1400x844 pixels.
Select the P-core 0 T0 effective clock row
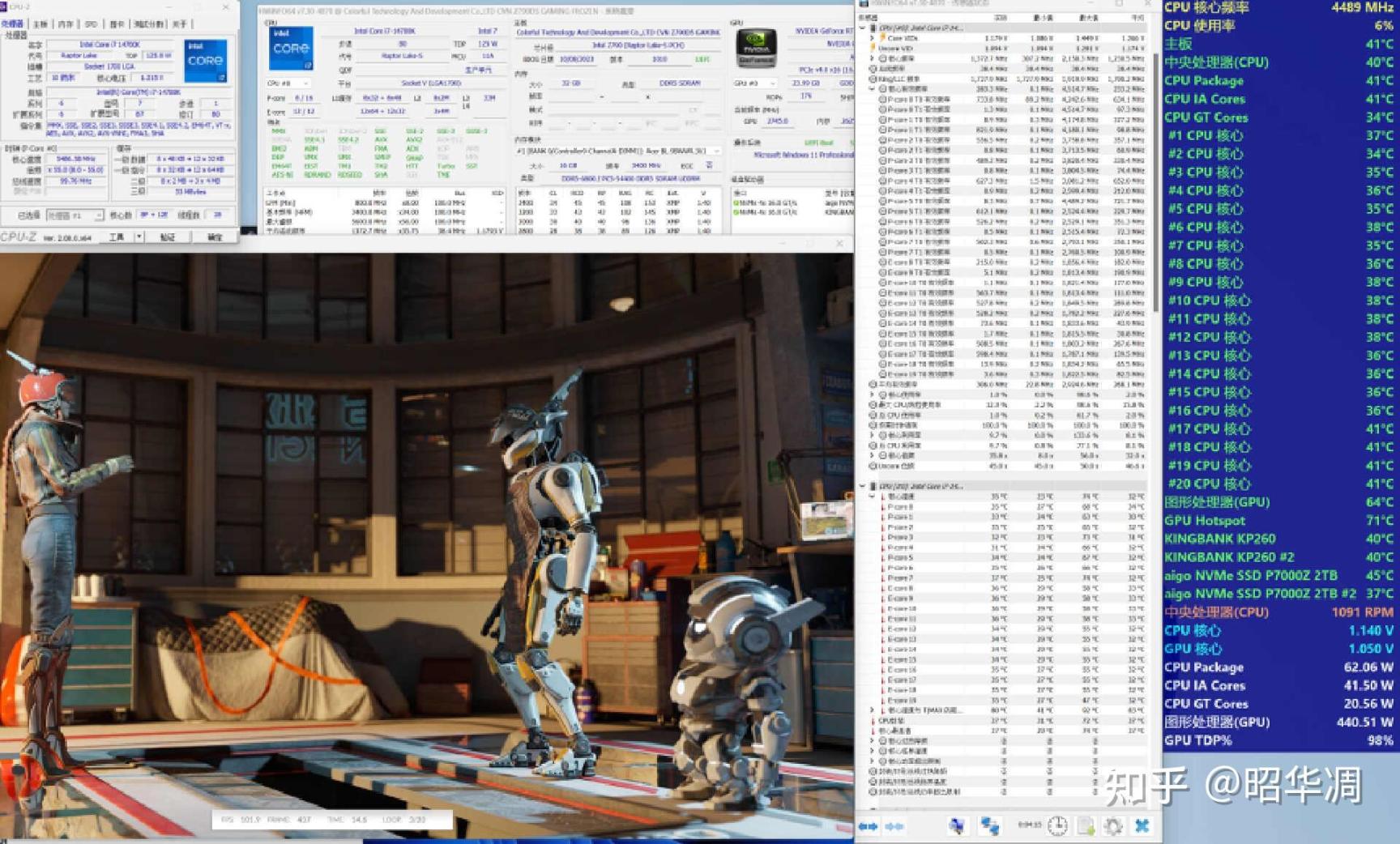(918, 99)
